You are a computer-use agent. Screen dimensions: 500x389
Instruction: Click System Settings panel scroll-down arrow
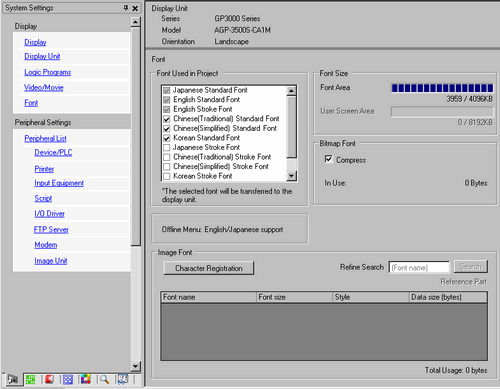(x=135, y=366)
